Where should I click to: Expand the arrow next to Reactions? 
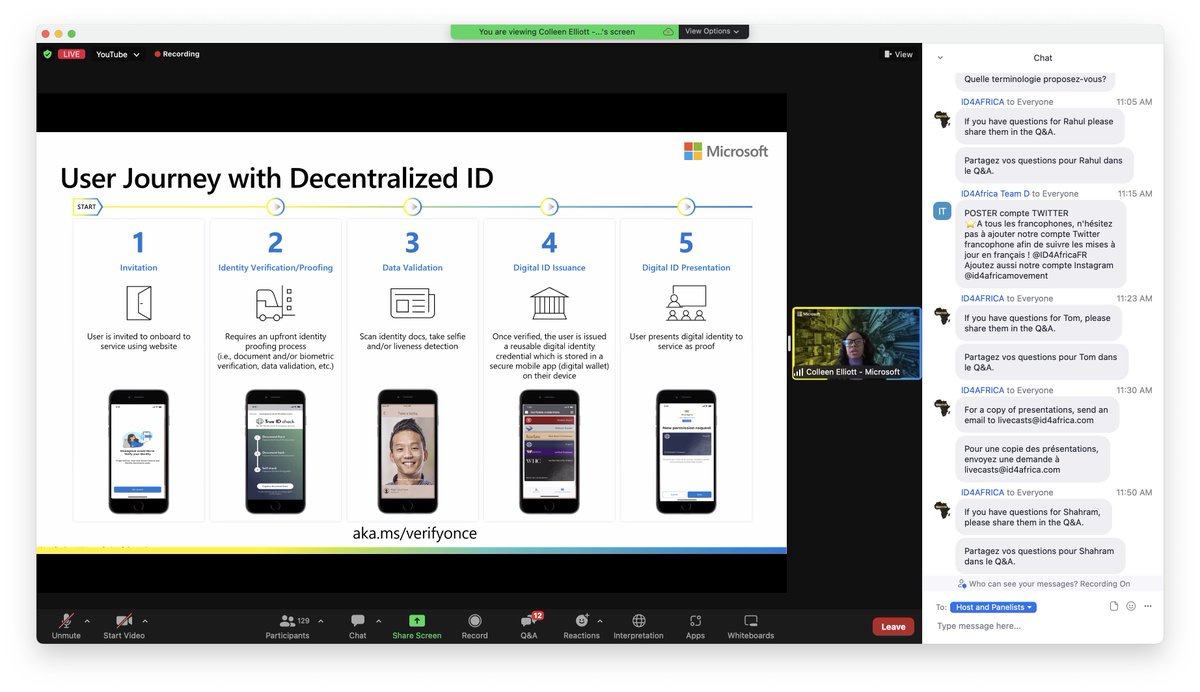[599, 621]
